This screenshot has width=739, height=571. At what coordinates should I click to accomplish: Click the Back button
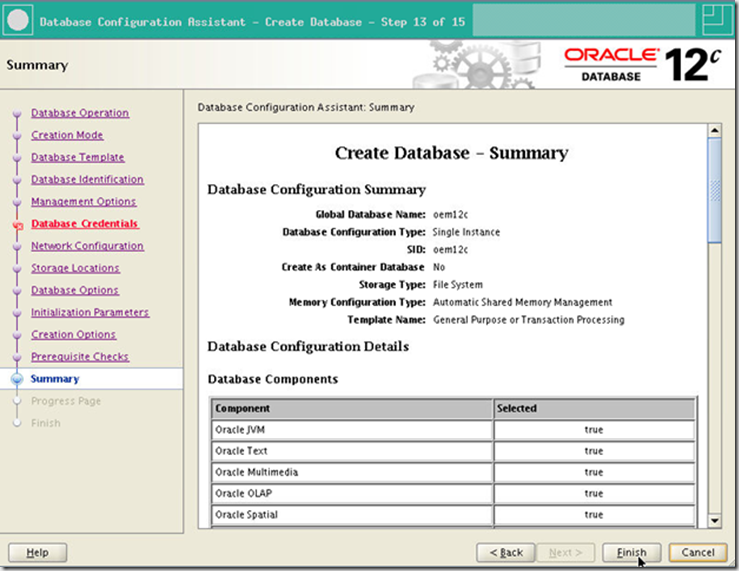point(505,552)
